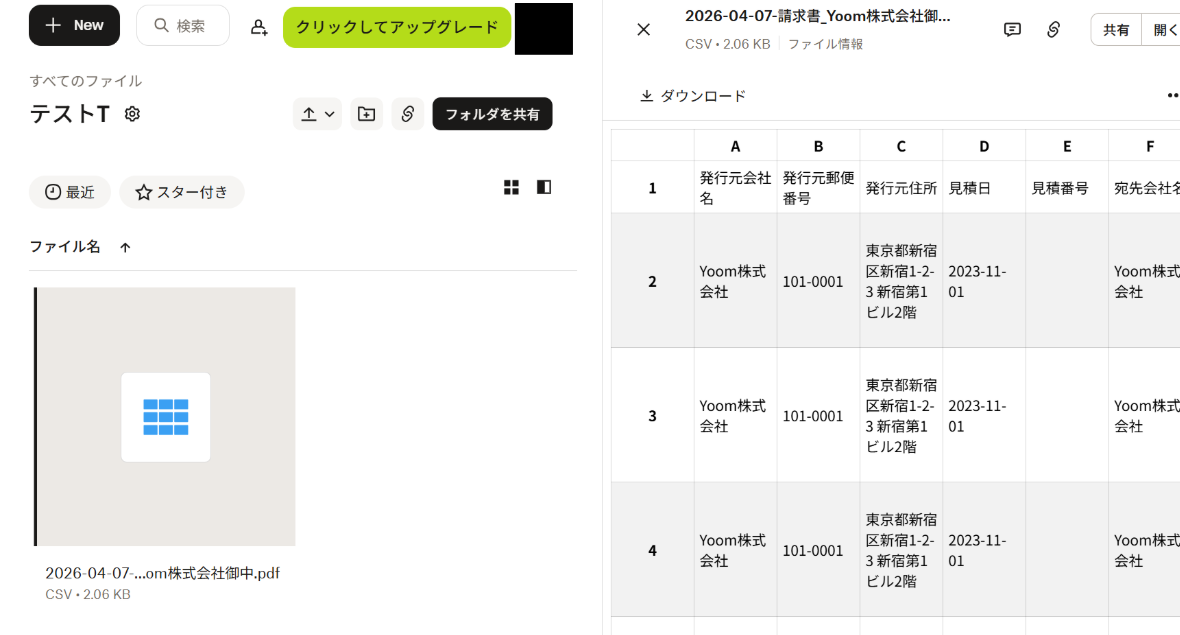1180x635 pixels.
Task: Close the file preview with X
Action: coord(643,30)
